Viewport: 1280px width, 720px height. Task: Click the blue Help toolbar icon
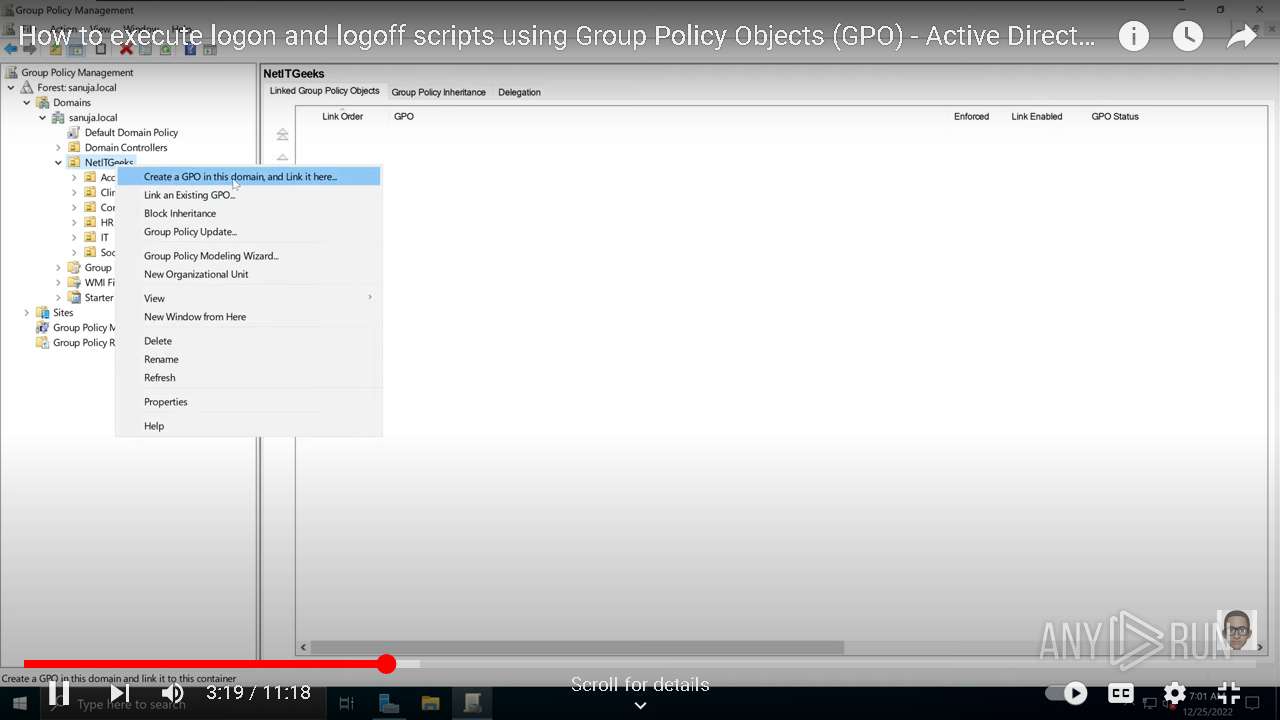click(190, 49)
